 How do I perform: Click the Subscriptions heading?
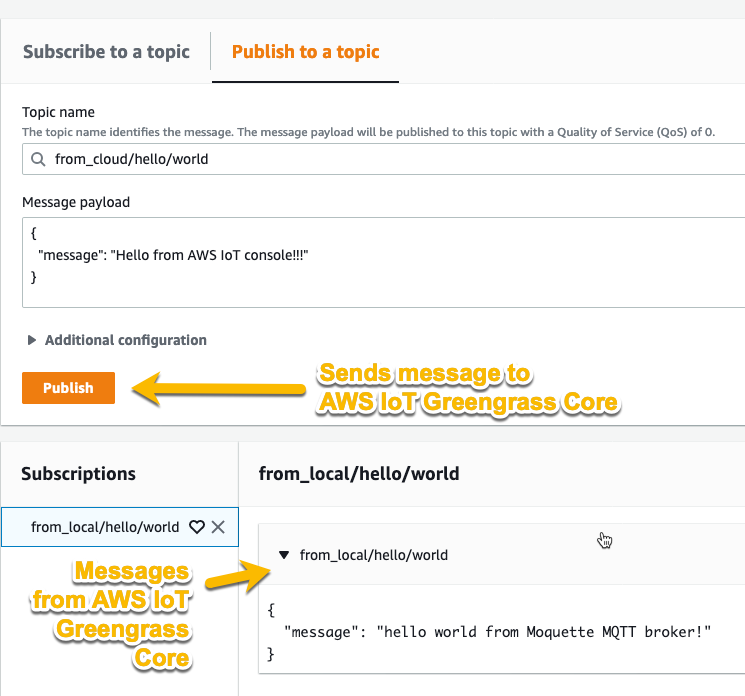(x=78, y=474)
